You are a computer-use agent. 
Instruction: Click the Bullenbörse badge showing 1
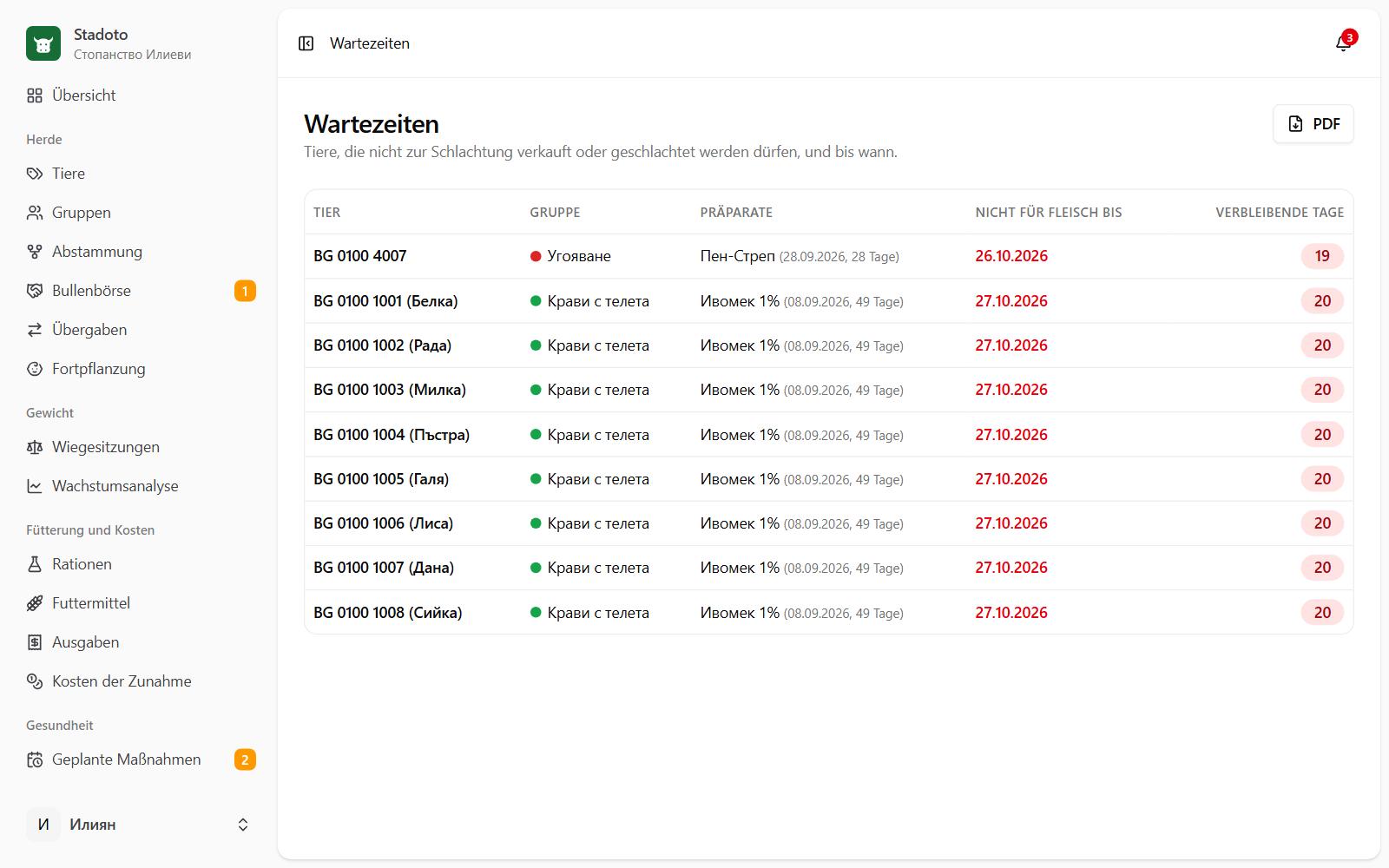(x=245, y=291)
